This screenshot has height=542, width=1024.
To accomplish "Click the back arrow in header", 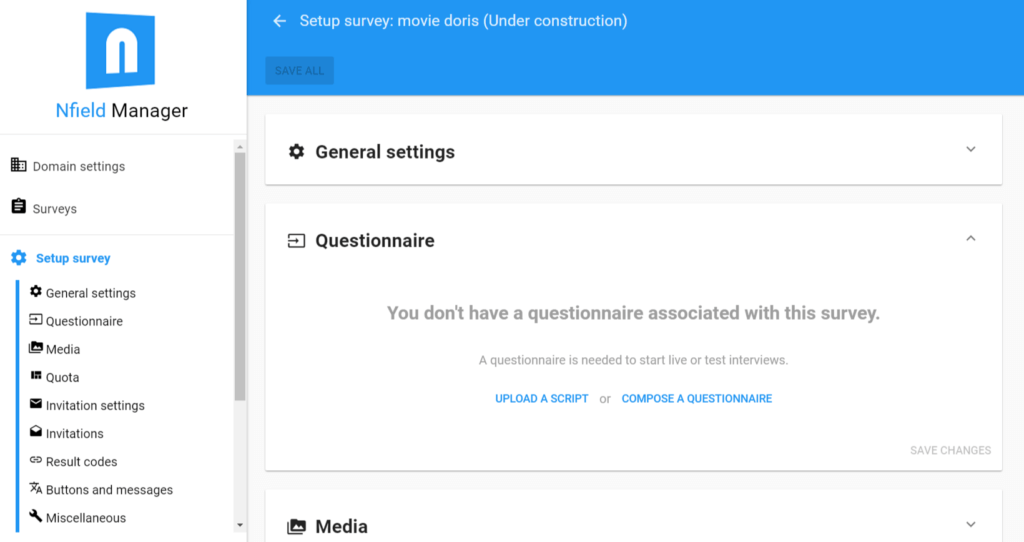I will pyautogui.click(x=280, y=21).
